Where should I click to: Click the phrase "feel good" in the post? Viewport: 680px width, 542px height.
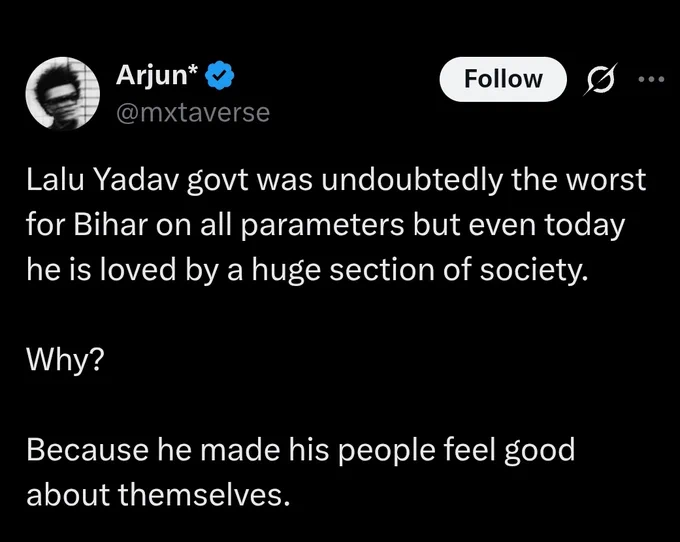509,450
